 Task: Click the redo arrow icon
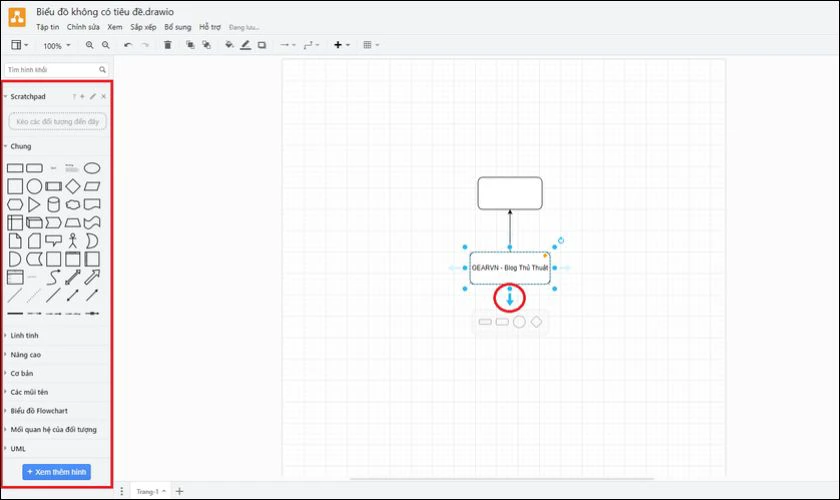pos(145,45)
